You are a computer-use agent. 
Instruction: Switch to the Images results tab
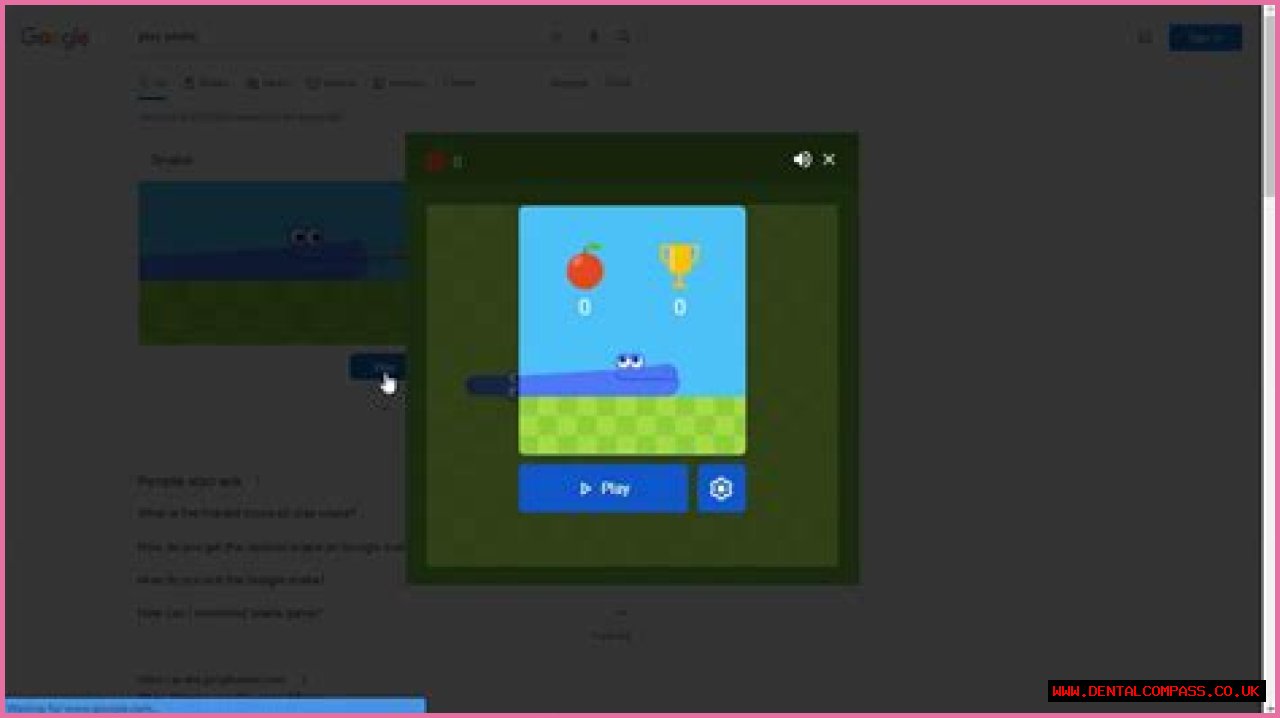[x=207, y=83]
